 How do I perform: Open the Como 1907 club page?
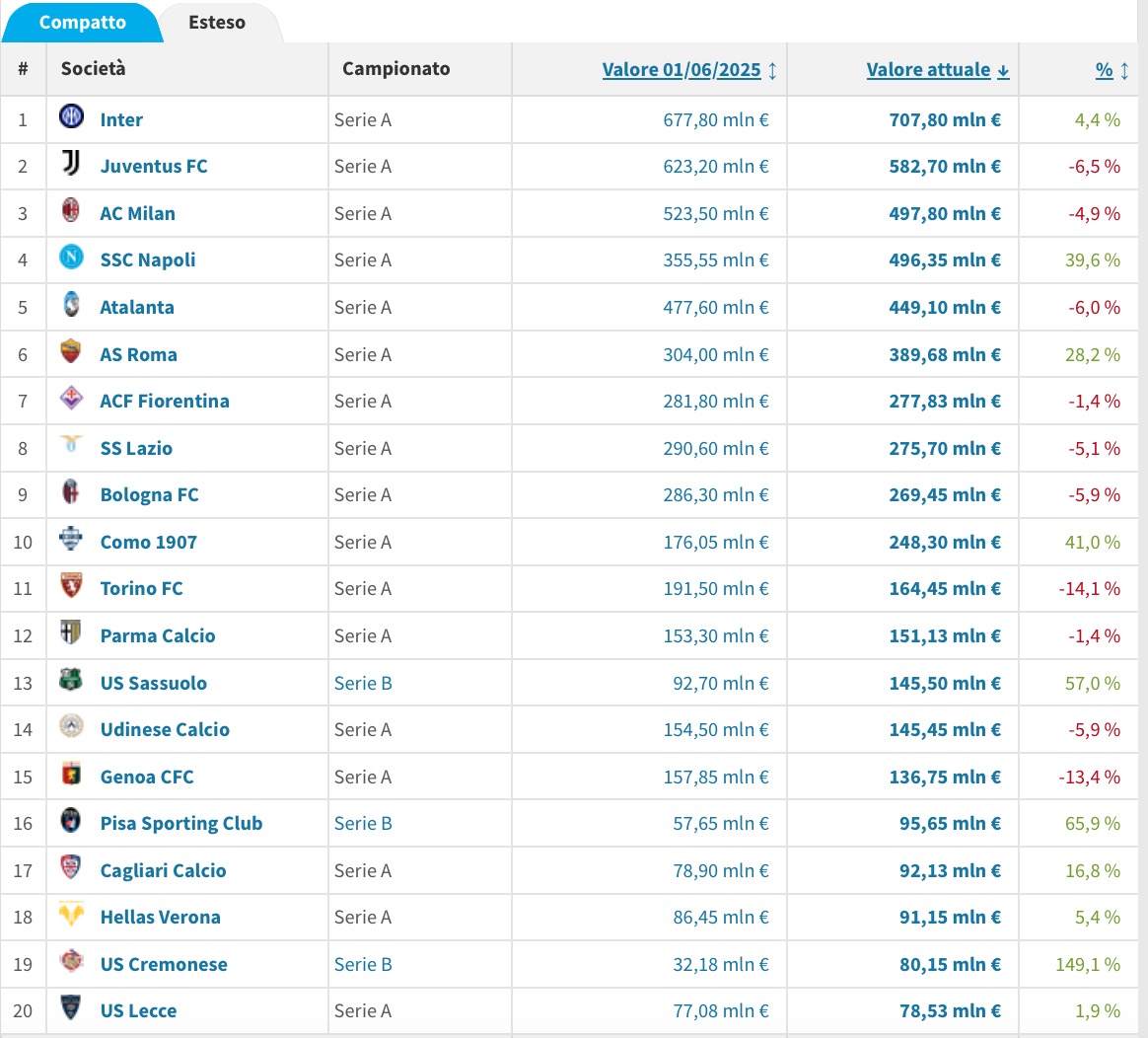148,542
